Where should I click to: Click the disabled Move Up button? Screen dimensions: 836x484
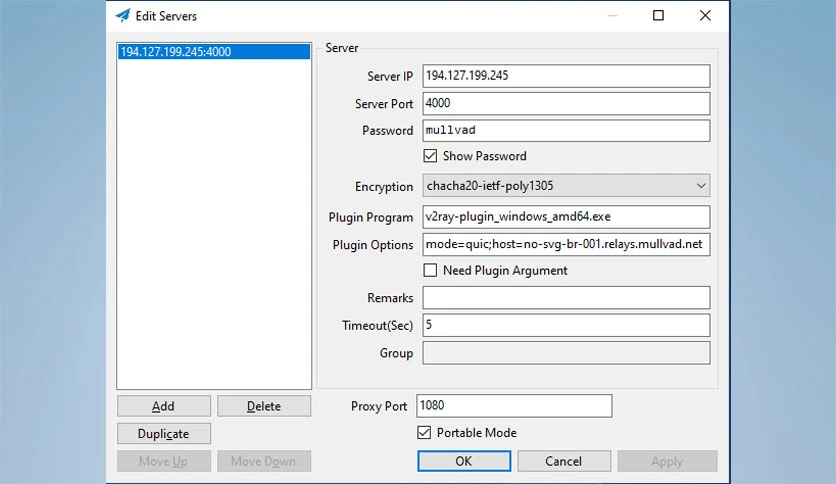click(x=164, y=461)
